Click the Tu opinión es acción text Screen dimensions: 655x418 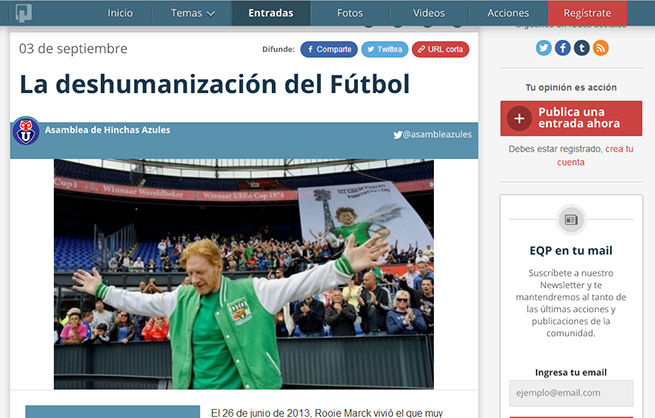[x=571, y=87]
